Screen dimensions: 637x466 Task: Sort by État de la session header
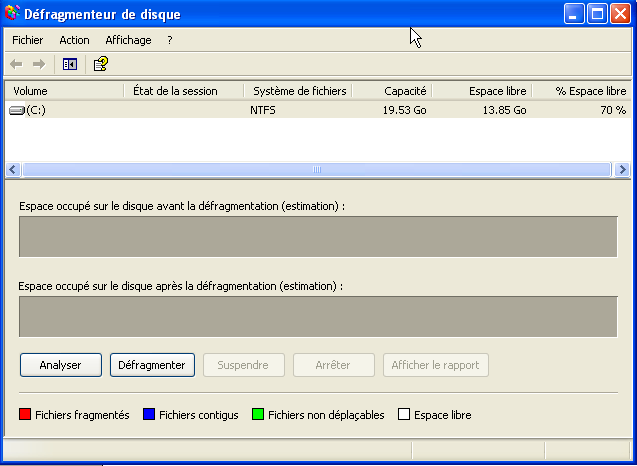(184, 91)
